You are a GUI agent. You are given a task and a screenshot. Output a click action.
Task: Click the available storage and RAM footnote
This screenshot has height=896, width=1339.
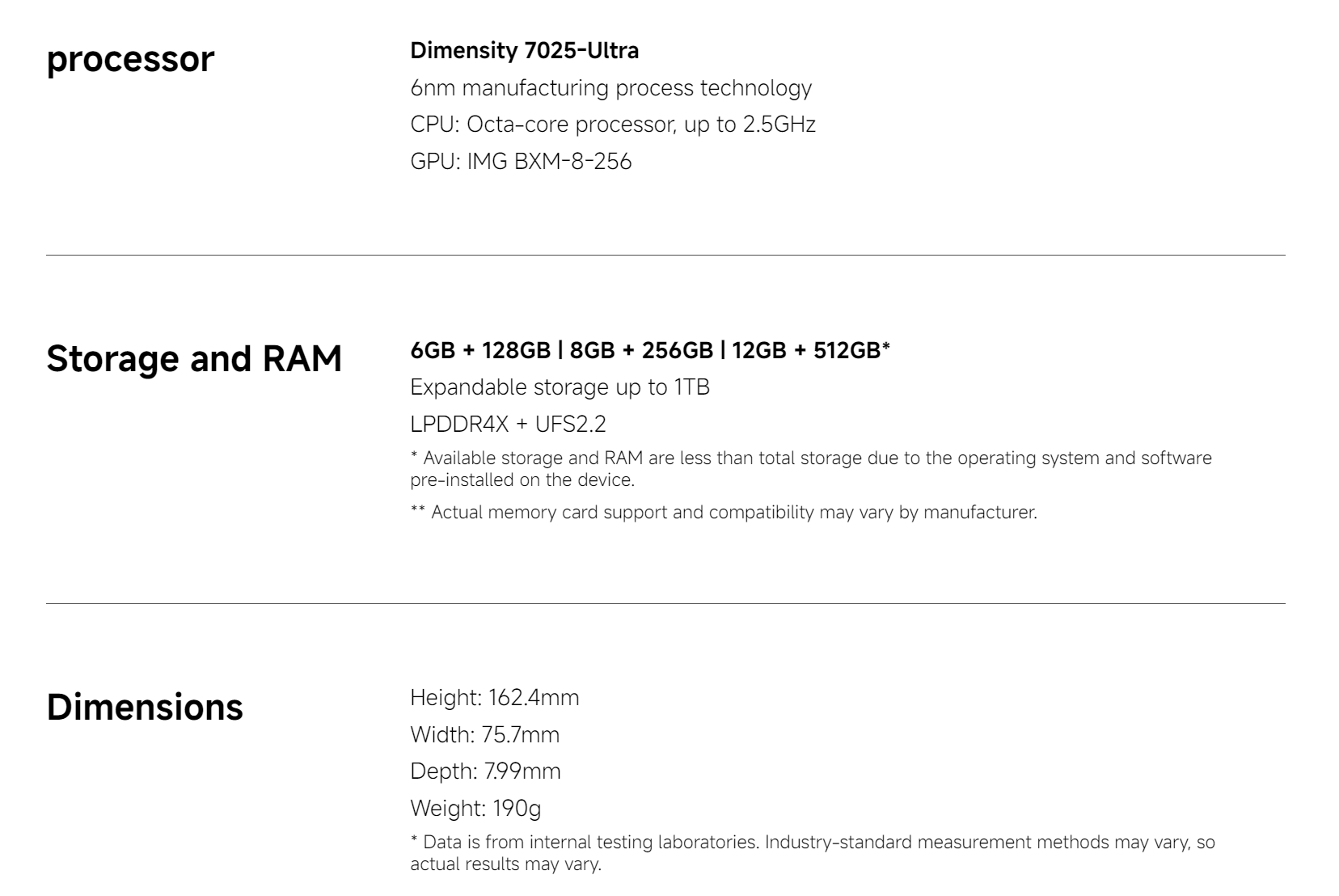(811, 469)
